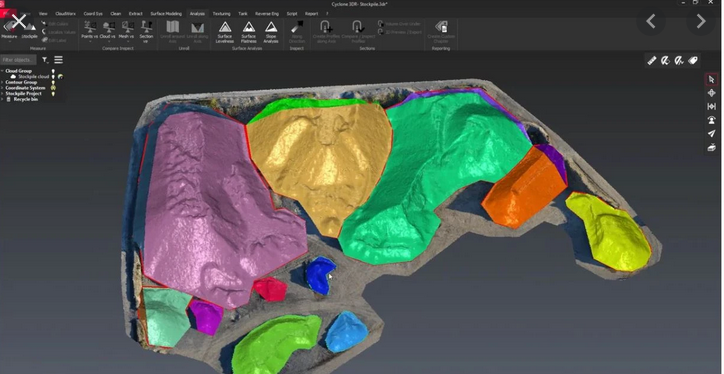Screen dimensions: 724x374
Task: Open the Report ribbon tab
Action: pyautogui.click(x=311, y=14)
